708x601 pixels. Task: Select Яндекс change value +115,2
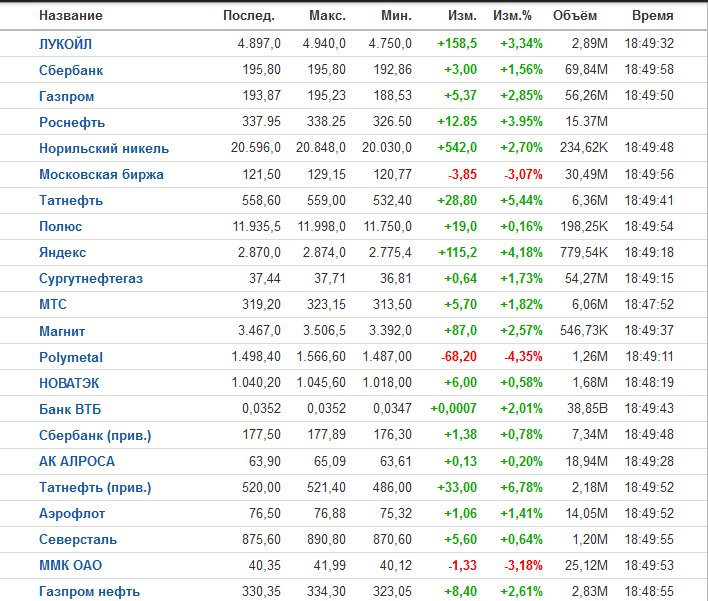(458, 252)
